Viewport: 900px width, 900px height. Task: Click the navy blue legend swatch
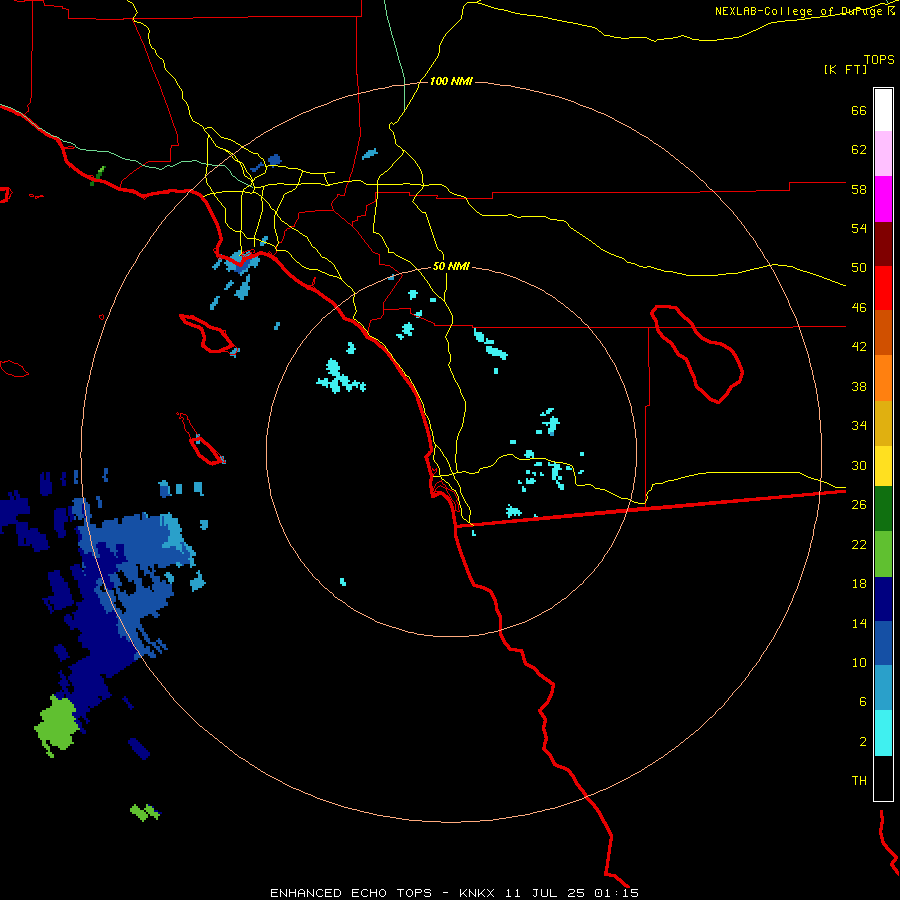coord(883,599)
